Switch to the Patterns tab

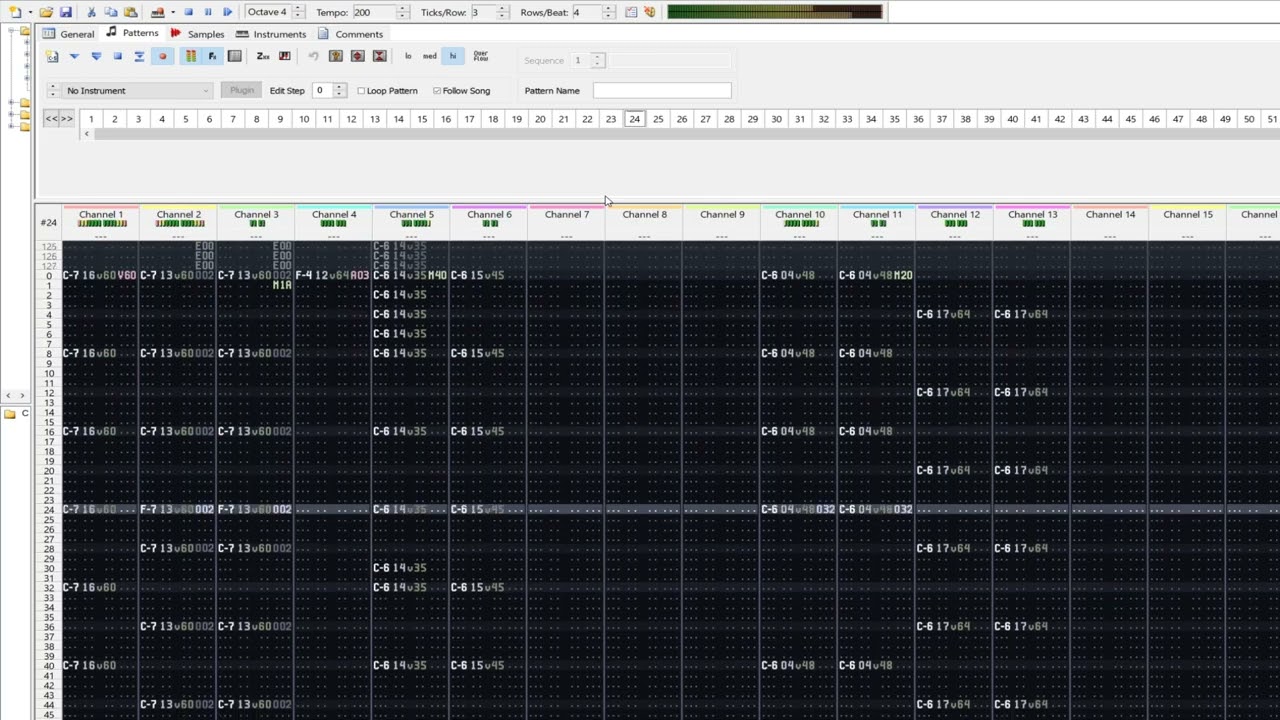point(132,33)
